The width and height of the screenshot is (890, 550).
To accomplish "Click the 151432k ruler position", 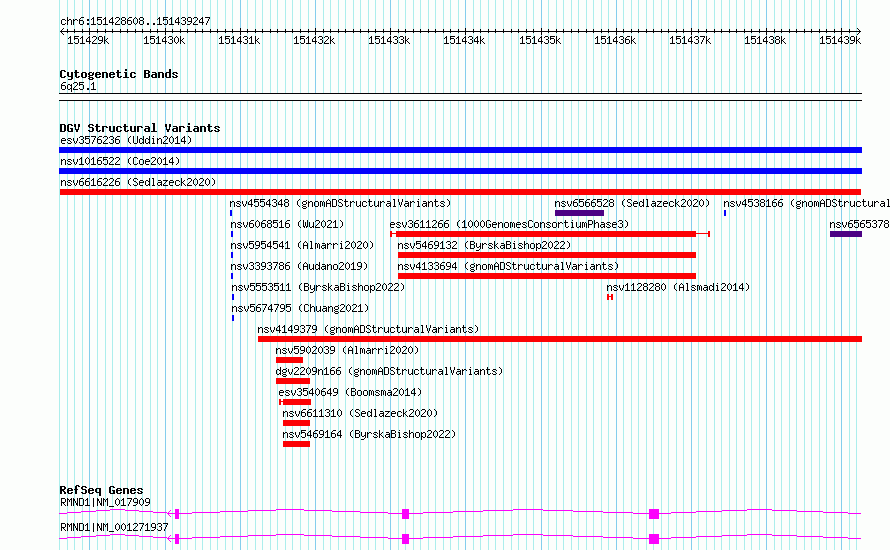I will tap(314, 40).
